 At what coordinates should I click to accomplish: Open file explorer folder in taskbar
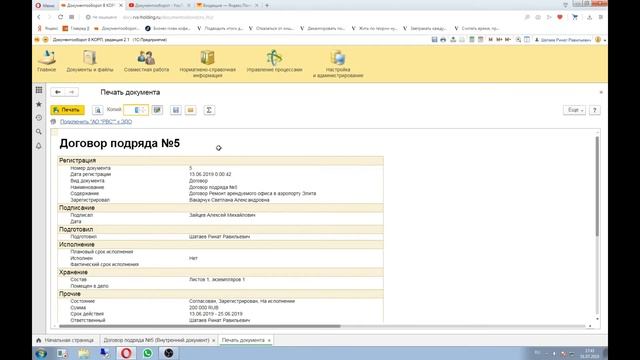click(x=84, y=353)
